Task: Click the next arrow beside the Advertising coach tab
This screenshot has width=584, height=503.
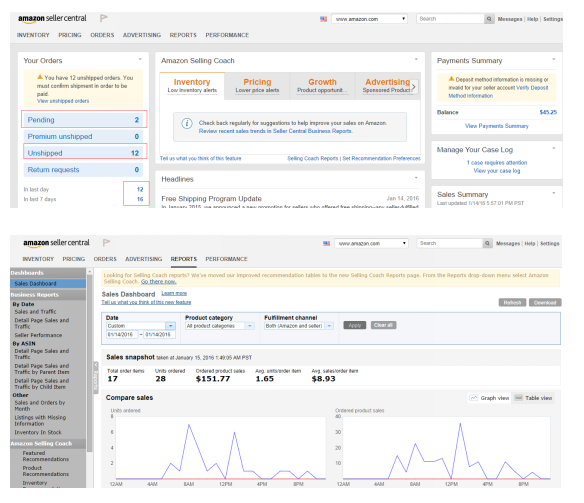Action: click(x=414, y=86)
